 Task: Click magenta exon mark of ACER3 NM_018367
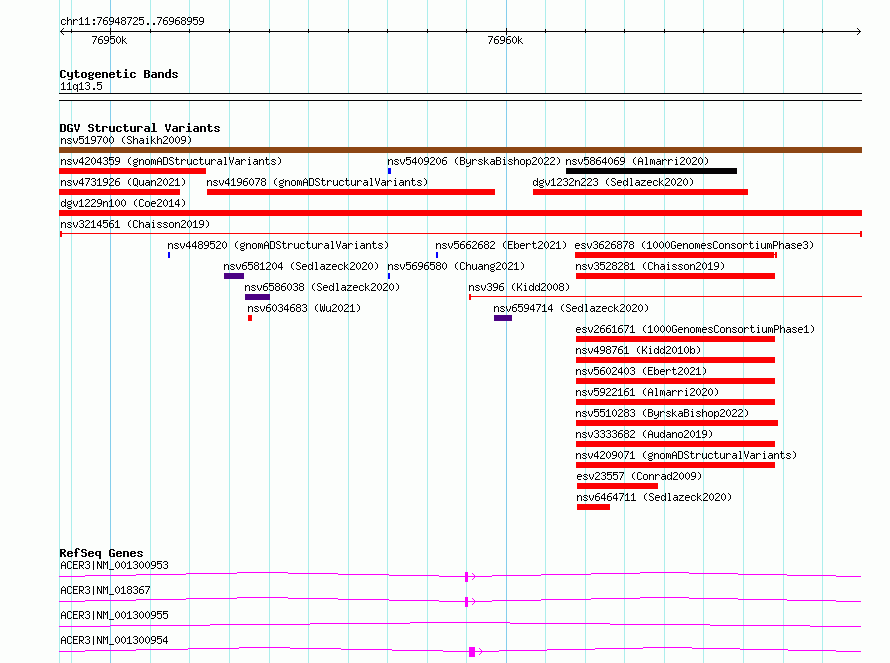(467, 602)
